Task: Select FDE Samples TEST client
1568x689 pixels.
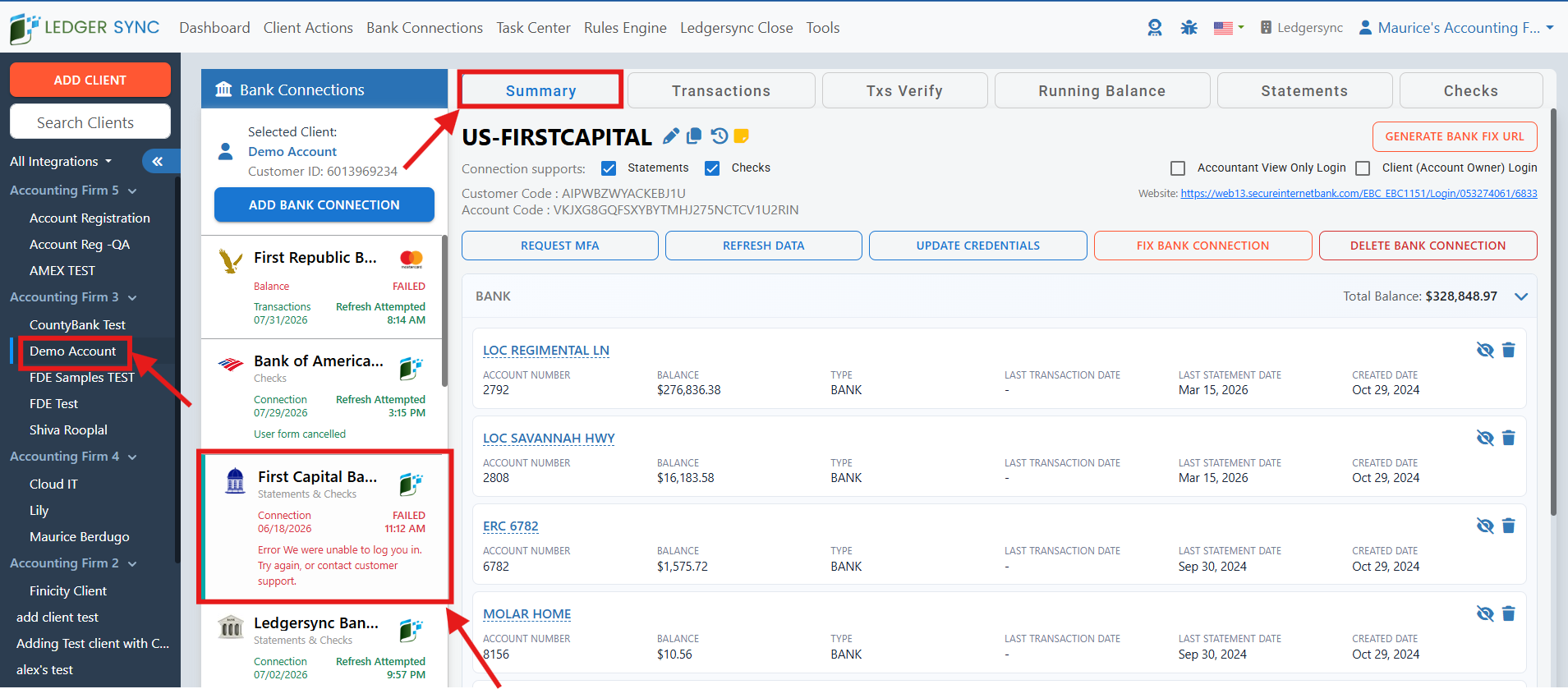Action: coord(81,378)
